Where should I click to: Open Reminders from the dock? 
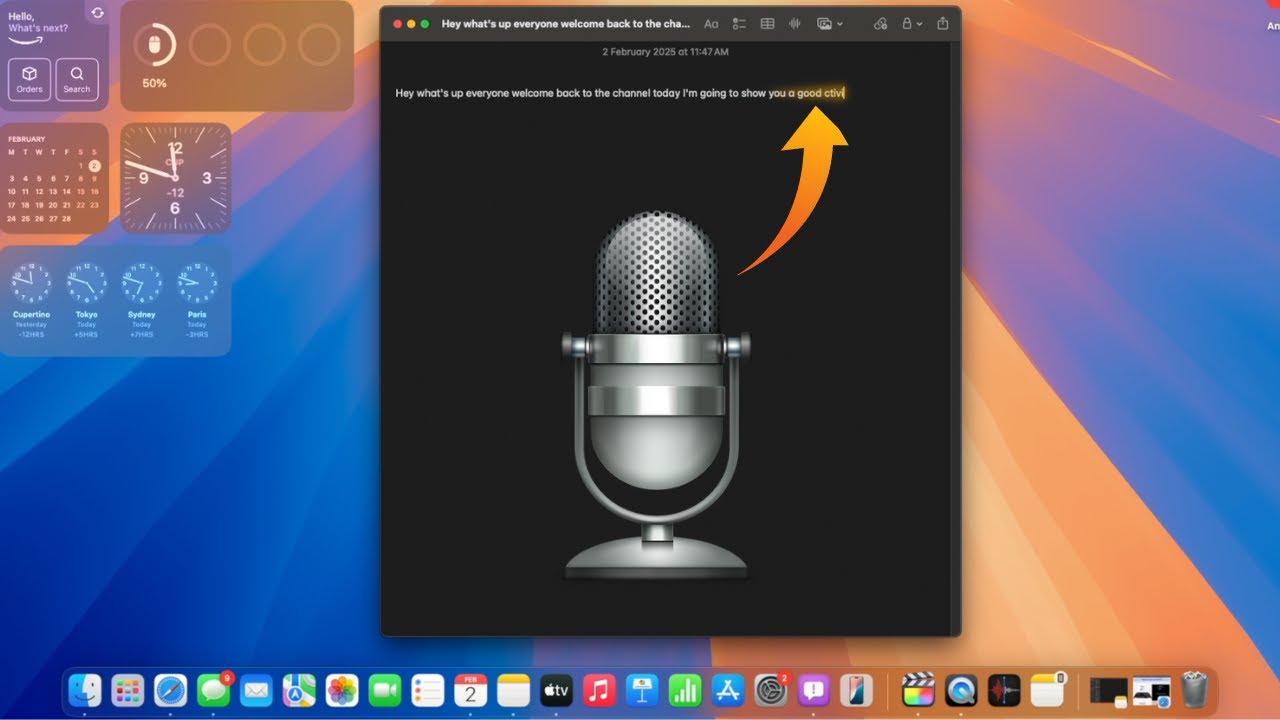[x=428, y=690]
